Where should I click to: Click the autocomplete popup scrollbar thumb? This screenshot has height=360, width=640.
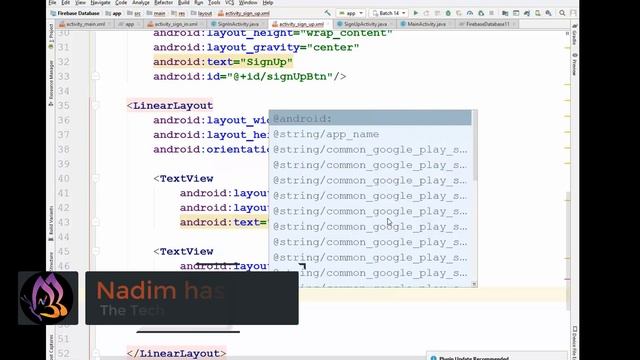pyautogui.click(x=475, y=146)
